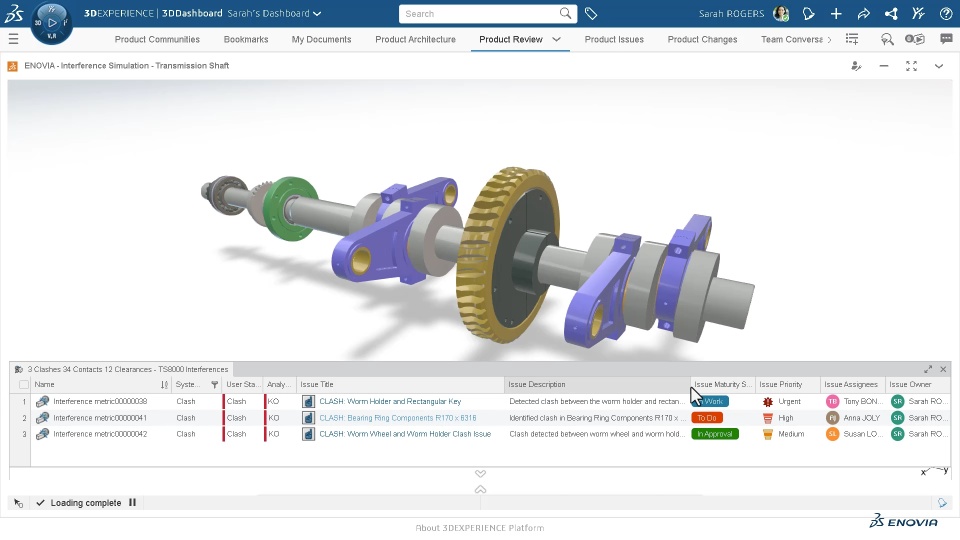Switch to Product Architecture tab
Screen dimensions: 960x540
416,39
